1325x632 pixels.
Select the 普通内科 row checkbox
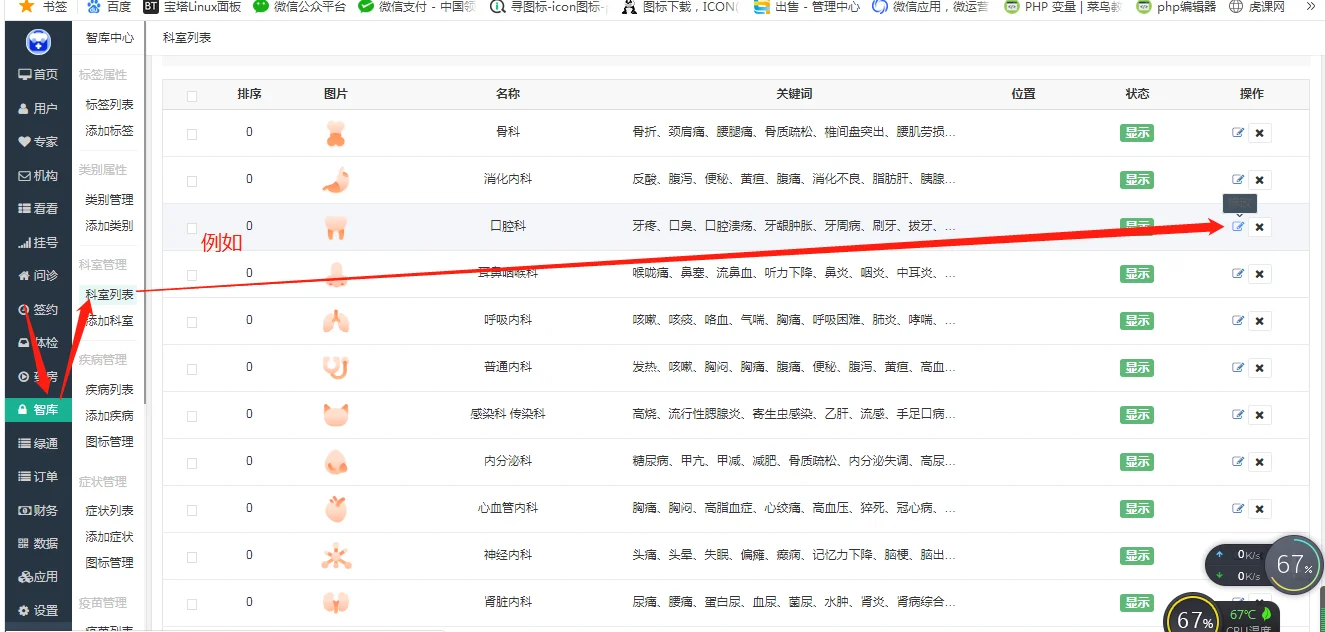click(x=192, y=369)
